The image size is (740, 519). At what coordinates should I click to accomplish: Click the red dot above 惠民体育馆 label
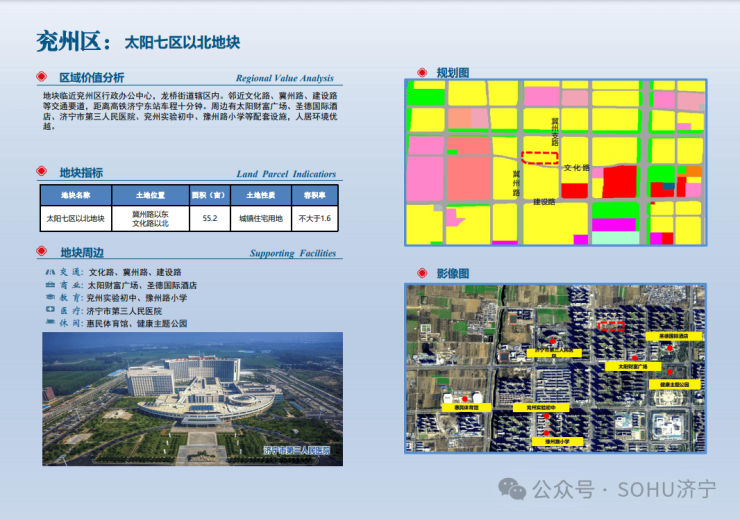(465, 399)
